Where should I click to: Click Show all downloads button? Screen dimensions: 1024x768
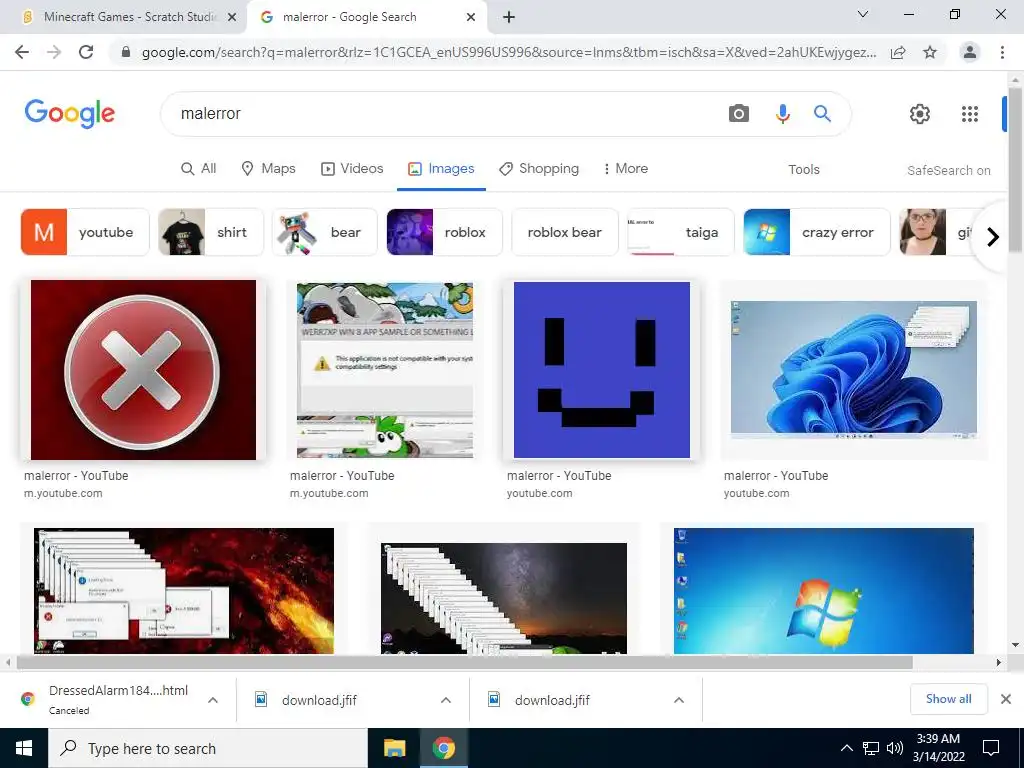[x=948, y=699]
